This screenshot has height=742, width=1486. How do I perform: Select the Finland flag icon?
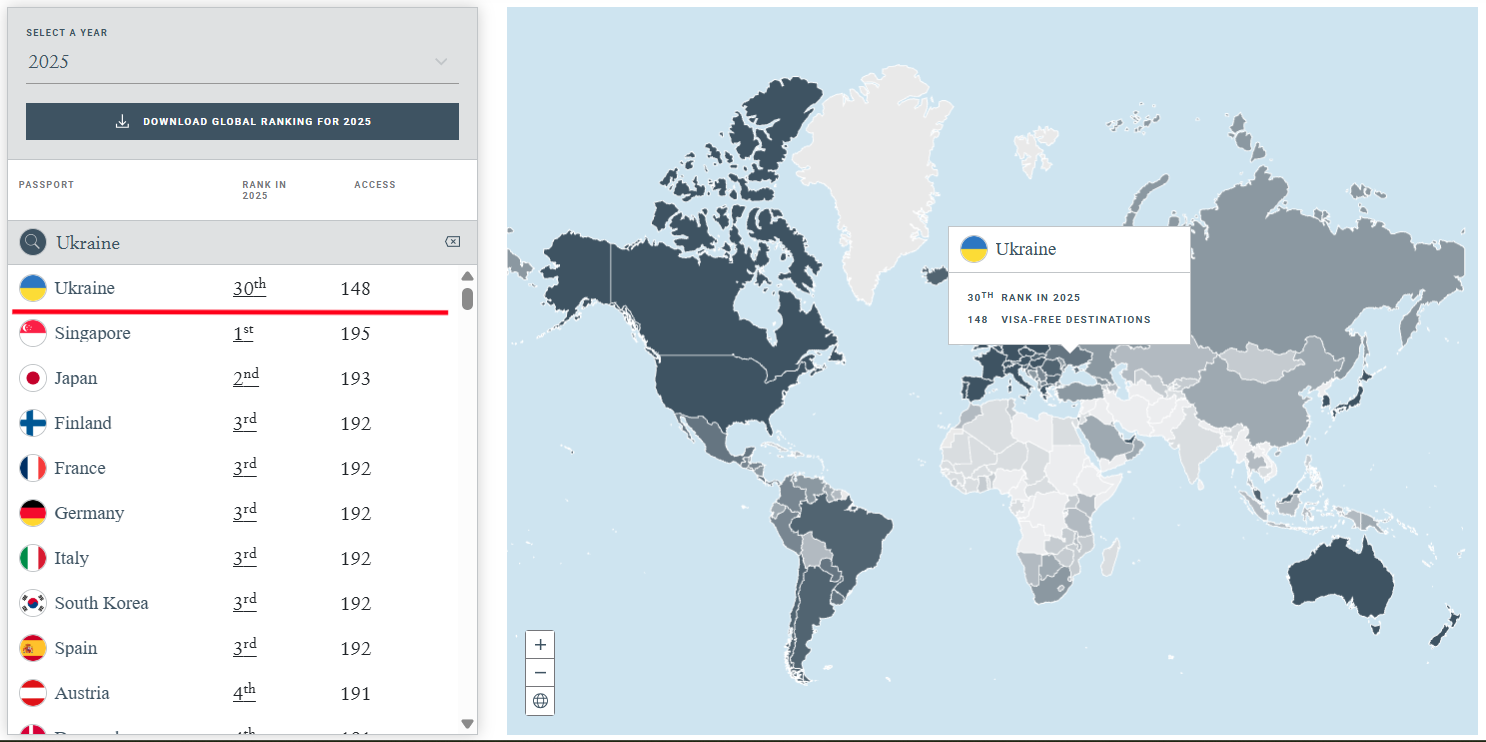32,423
